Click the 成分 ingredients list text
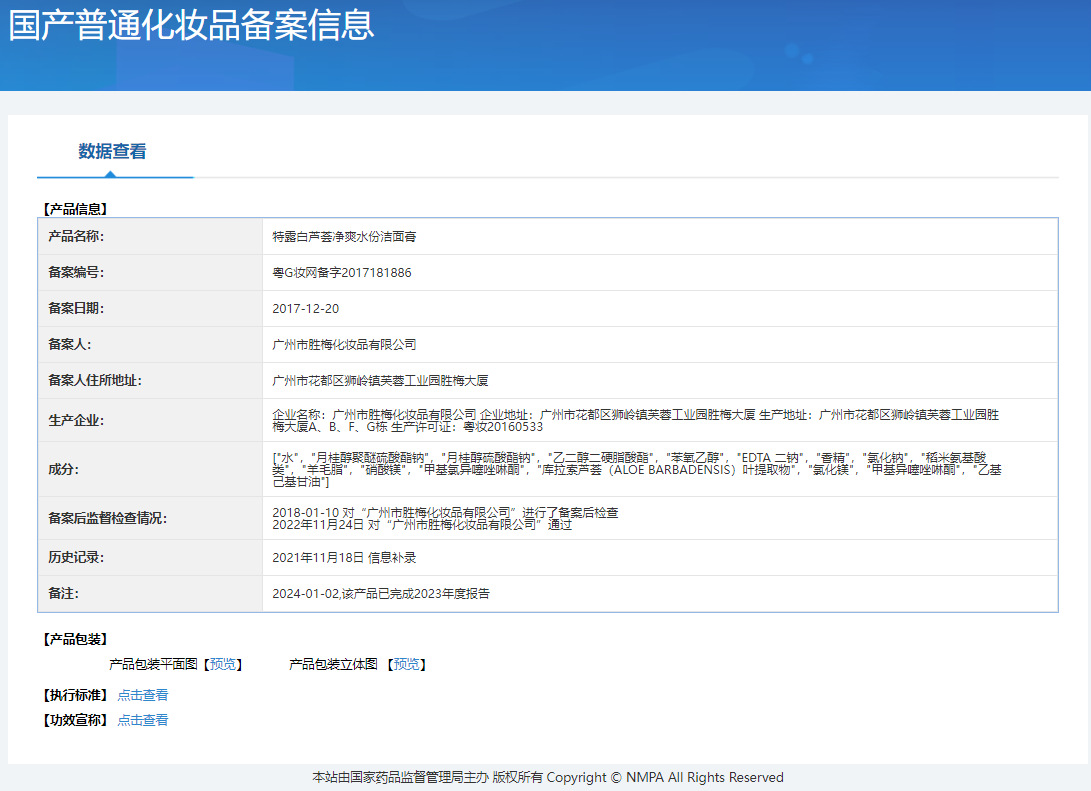 (637, 470)
